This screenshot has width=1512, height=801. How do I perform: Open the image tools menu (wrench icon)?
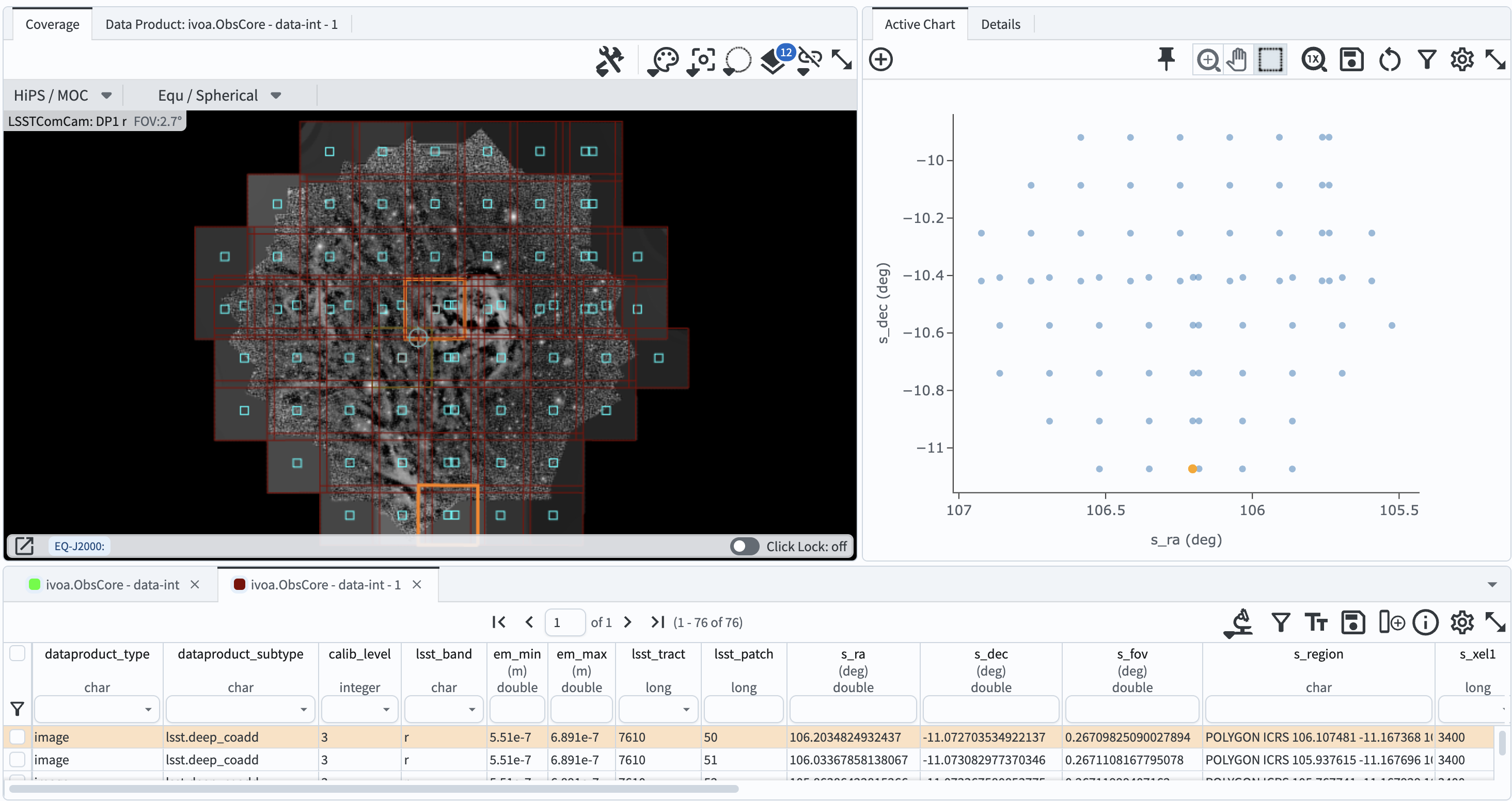coord(610,60)
